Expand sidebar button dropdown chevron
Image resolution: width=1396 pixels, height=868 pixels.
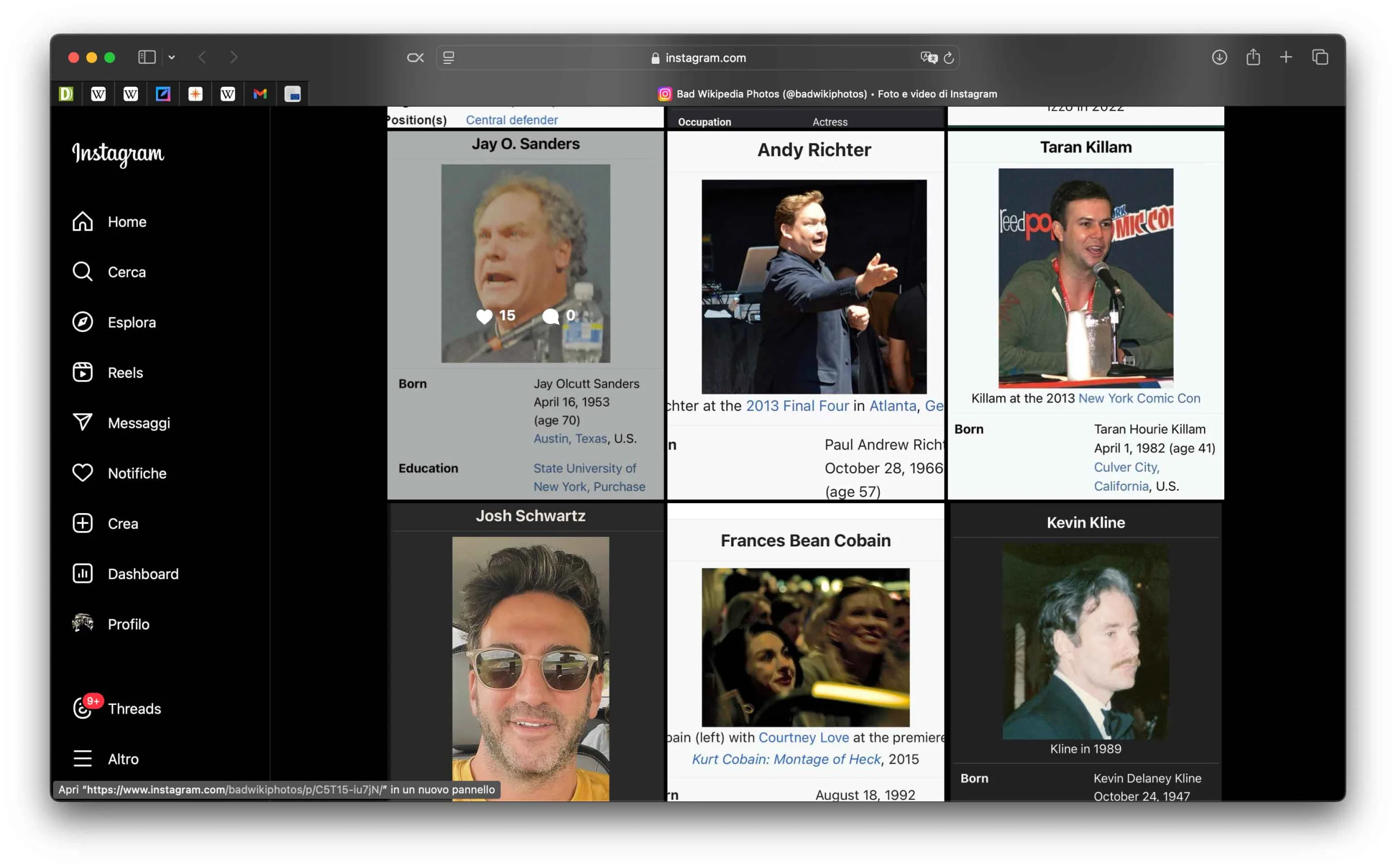click(x=172, y=57)
